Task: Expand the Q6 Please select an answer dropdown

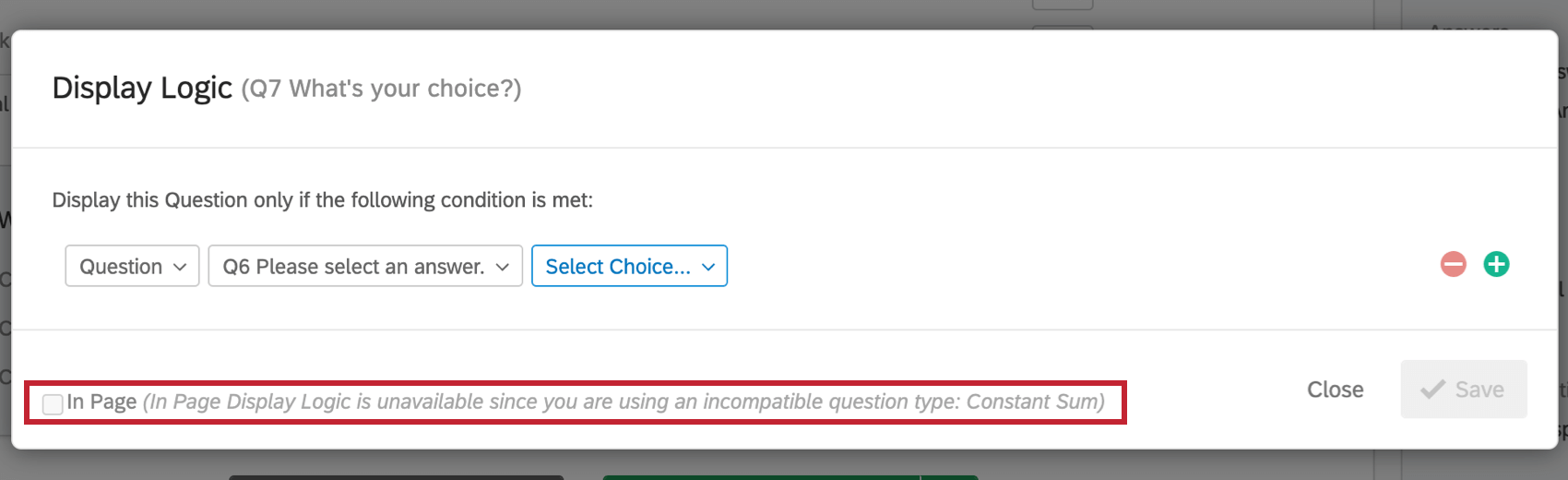Action: pos(365,267)
